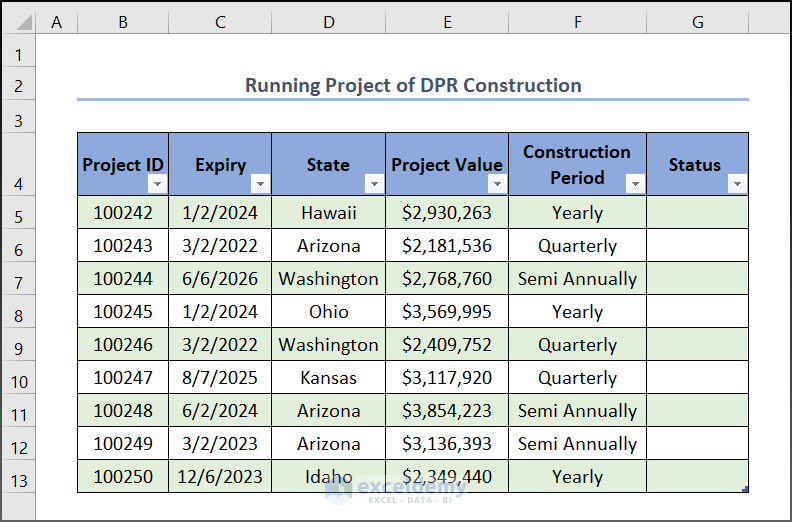This screenshot has width=792, height=522.
Task: Click the Hawaii state cell
Action: pos(328,213)
